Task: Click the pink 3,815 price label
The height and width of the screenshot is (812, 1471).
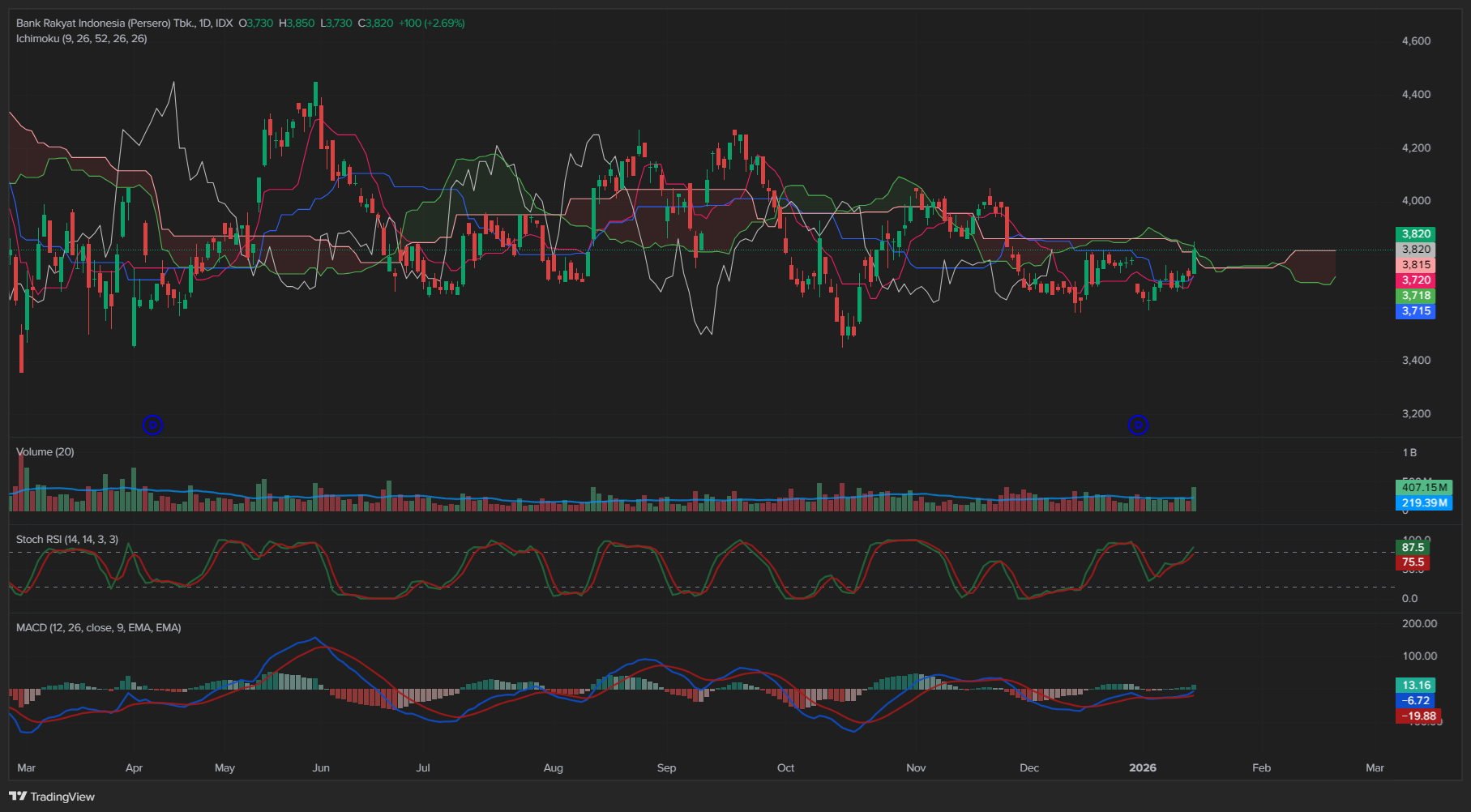Action: tap(1415, 265)
